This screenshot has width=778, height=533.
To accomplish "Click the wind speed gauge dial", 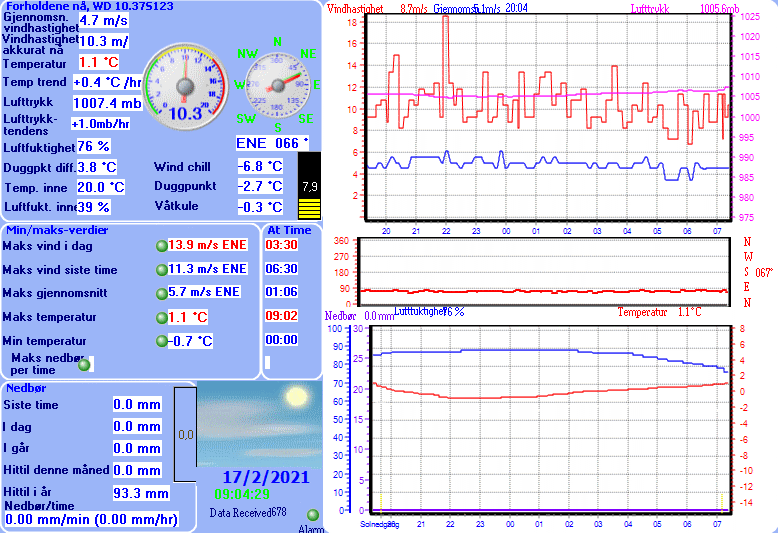I will (183, 85).
